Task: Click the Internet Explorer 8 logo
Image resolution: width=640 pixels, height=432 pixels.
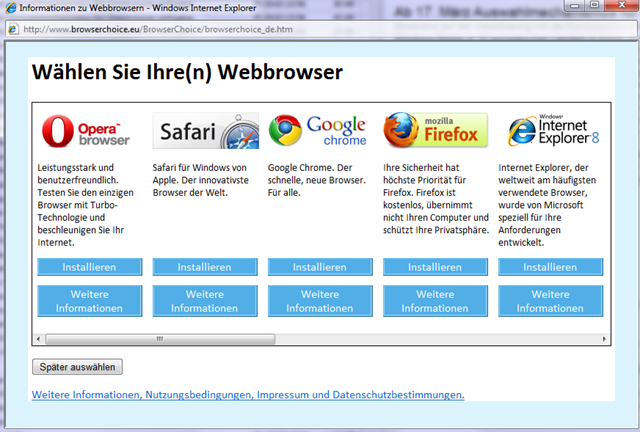Action: click(553, 131)
